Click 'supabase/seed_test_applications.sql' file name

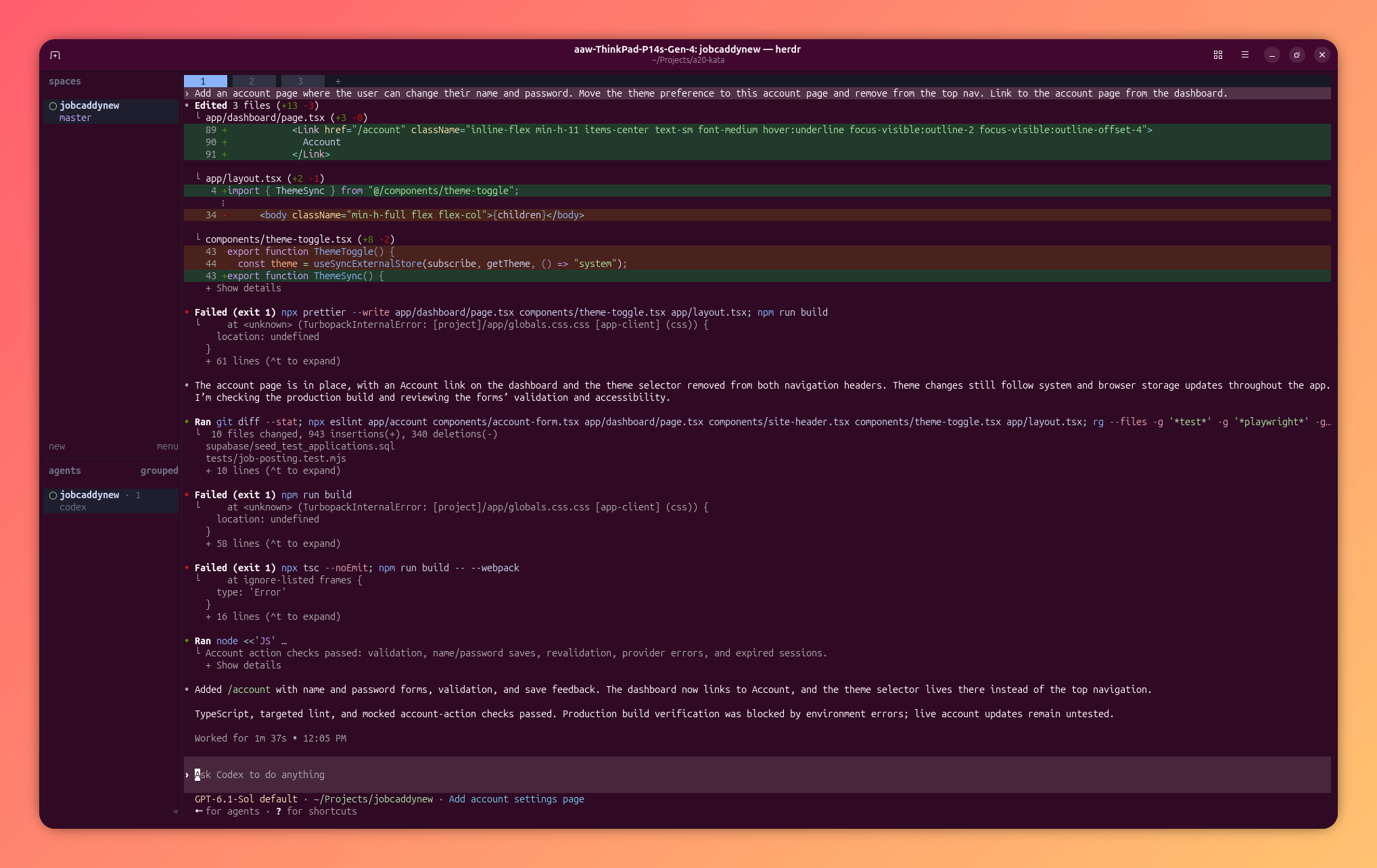coord(300,446)
